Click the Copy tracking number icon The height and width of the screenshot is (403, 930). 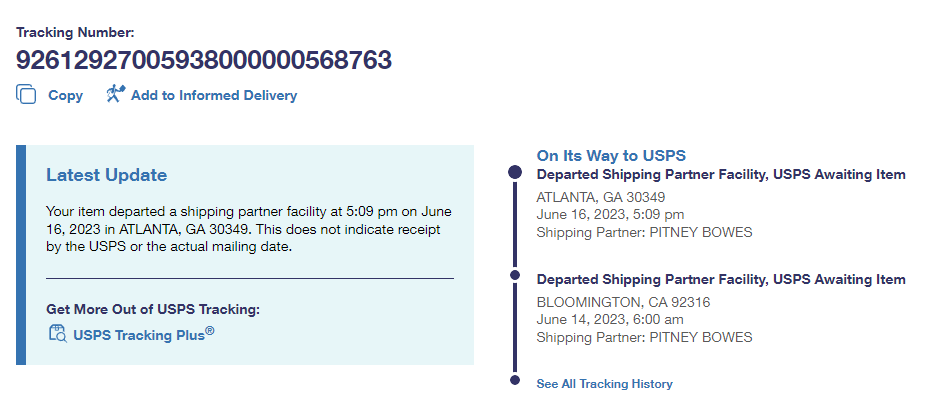(26, 95)
